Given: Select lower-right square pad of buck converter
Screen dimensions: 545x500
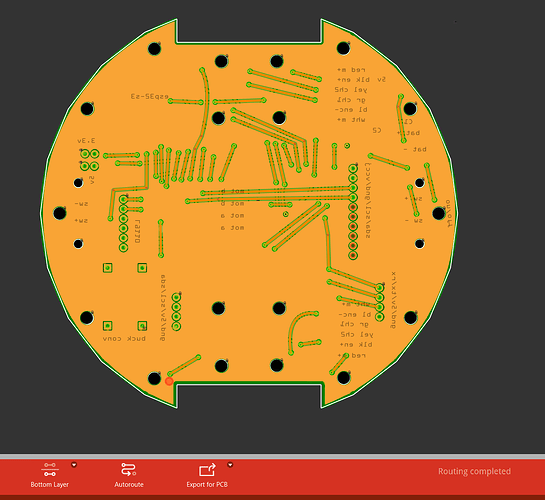Looking at the screenshot, I should pos(142,326).
